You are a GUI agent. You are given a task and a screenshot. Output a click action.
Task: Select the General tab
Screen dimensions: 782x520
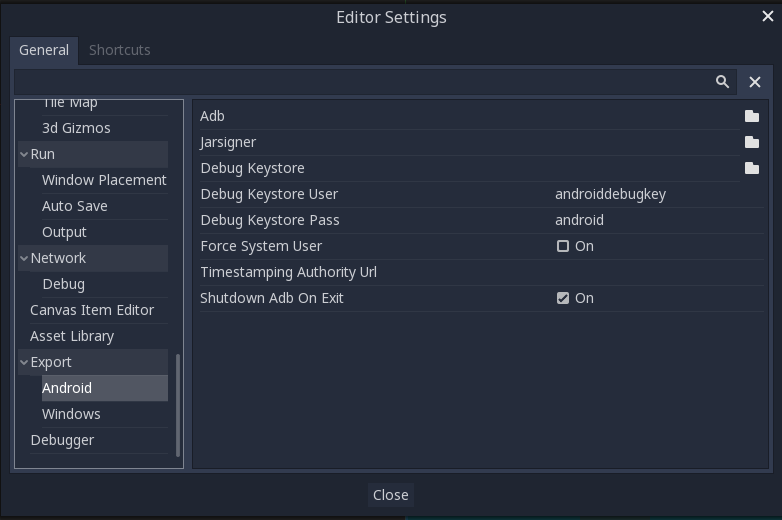[44, 50]
